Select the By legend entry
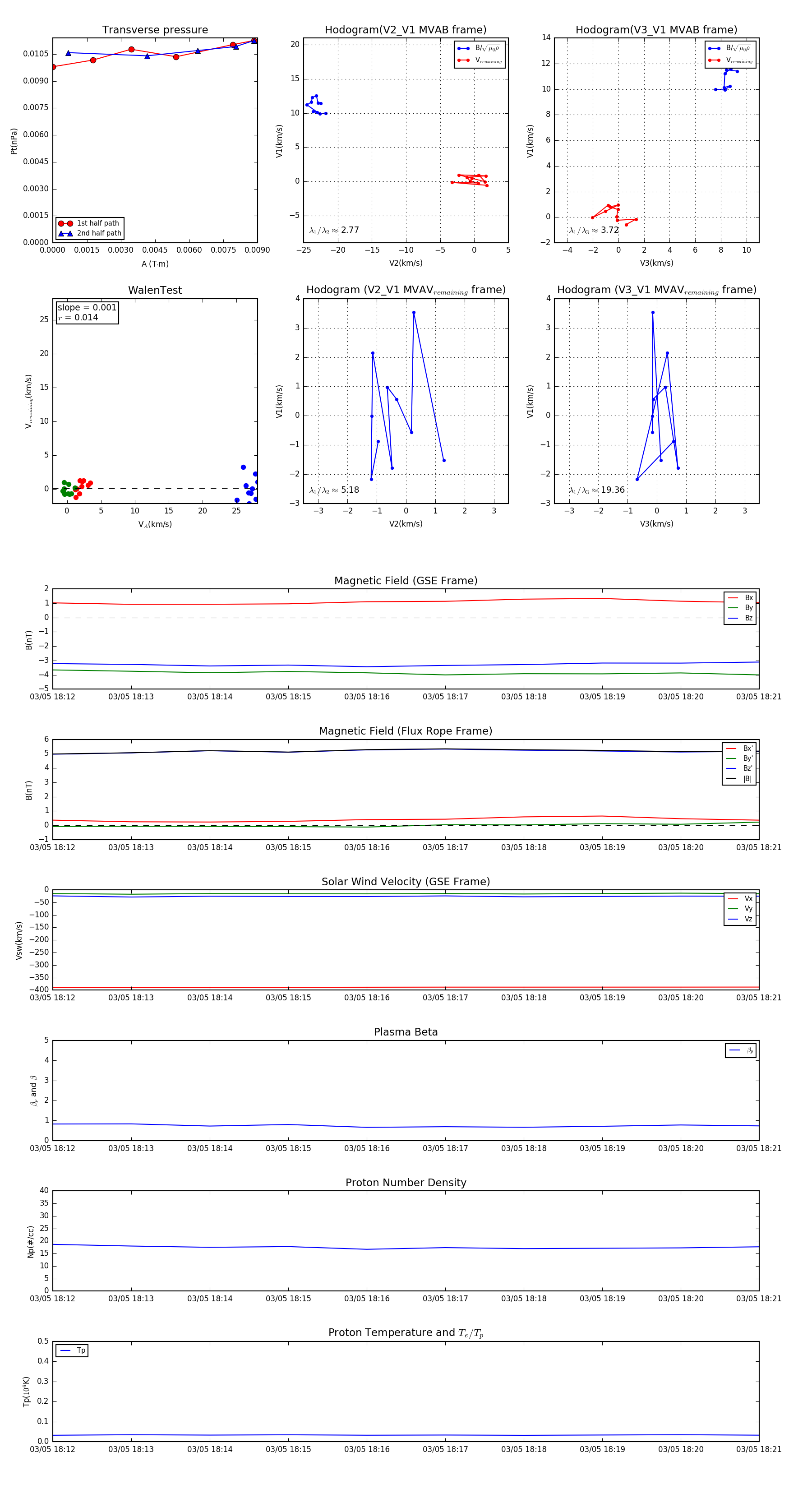 (x=740, y=607)
